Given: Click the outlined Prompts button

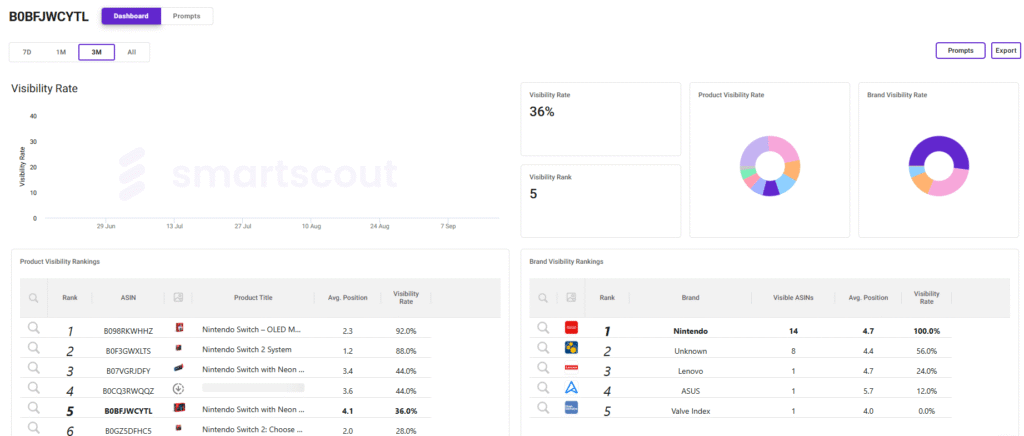Looking at the screenshot, I should click(x=961, y=50).
